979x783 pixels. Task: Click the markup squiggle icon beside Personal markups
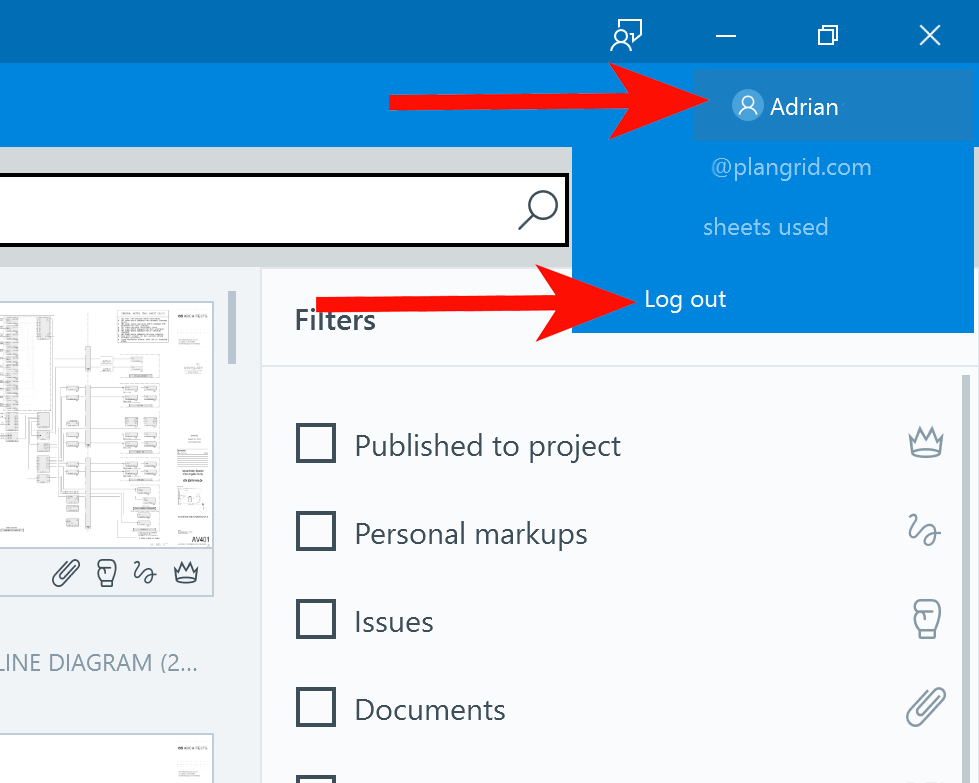tap(923, 531)
